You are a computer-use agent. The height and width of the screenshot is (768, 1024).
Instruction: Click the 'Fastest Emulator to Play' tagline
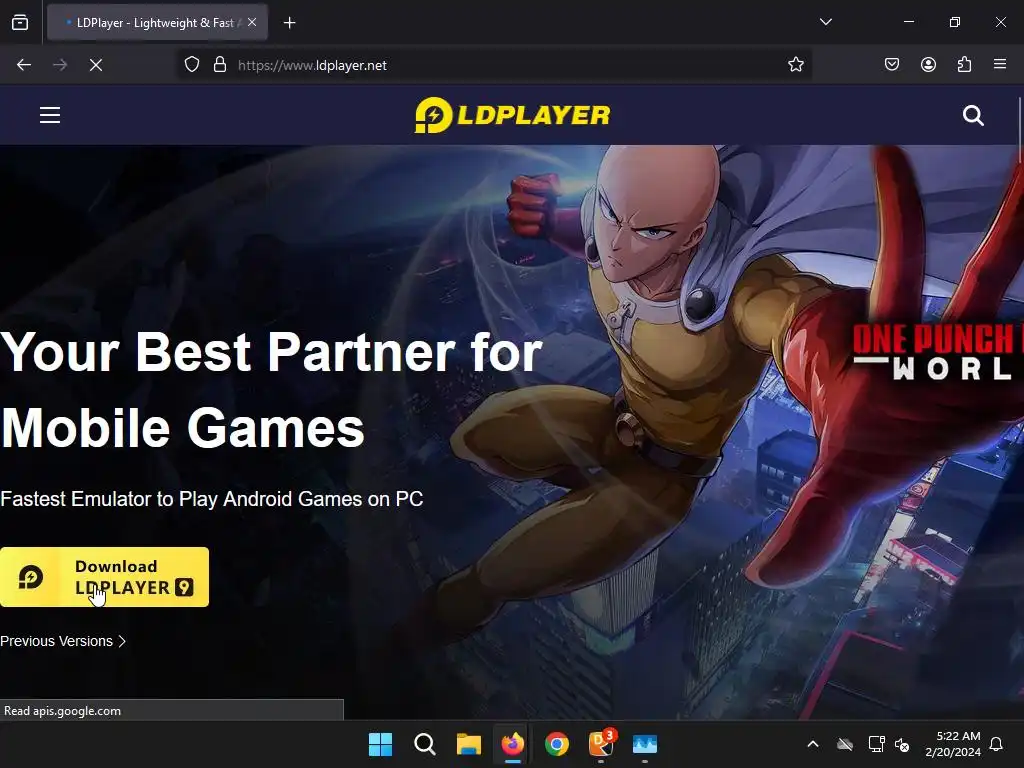pyautogui.click(x=212, y=500)
